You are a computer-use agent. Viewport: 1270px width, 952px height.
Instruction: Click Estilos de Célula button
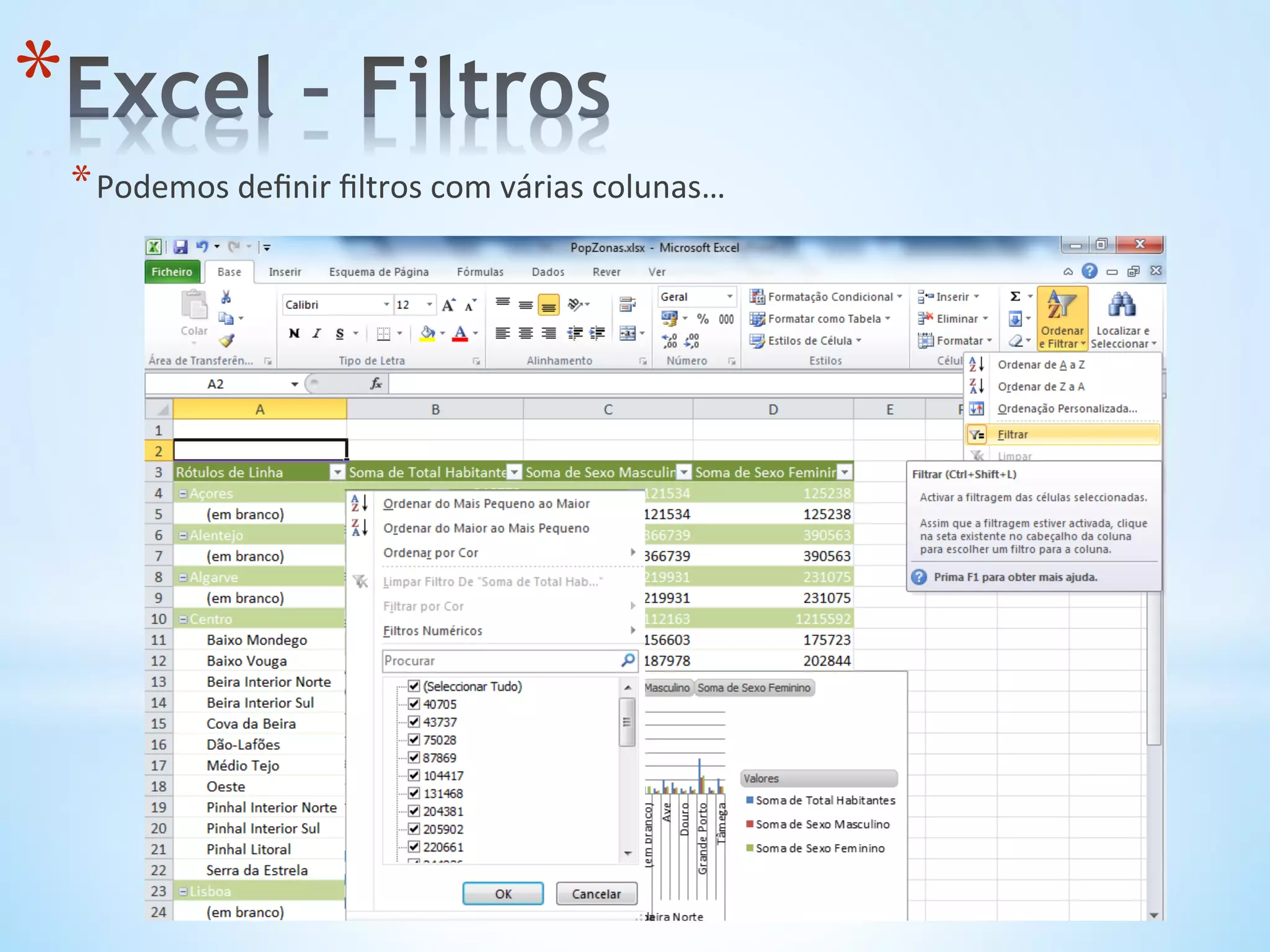coord(806,340)
